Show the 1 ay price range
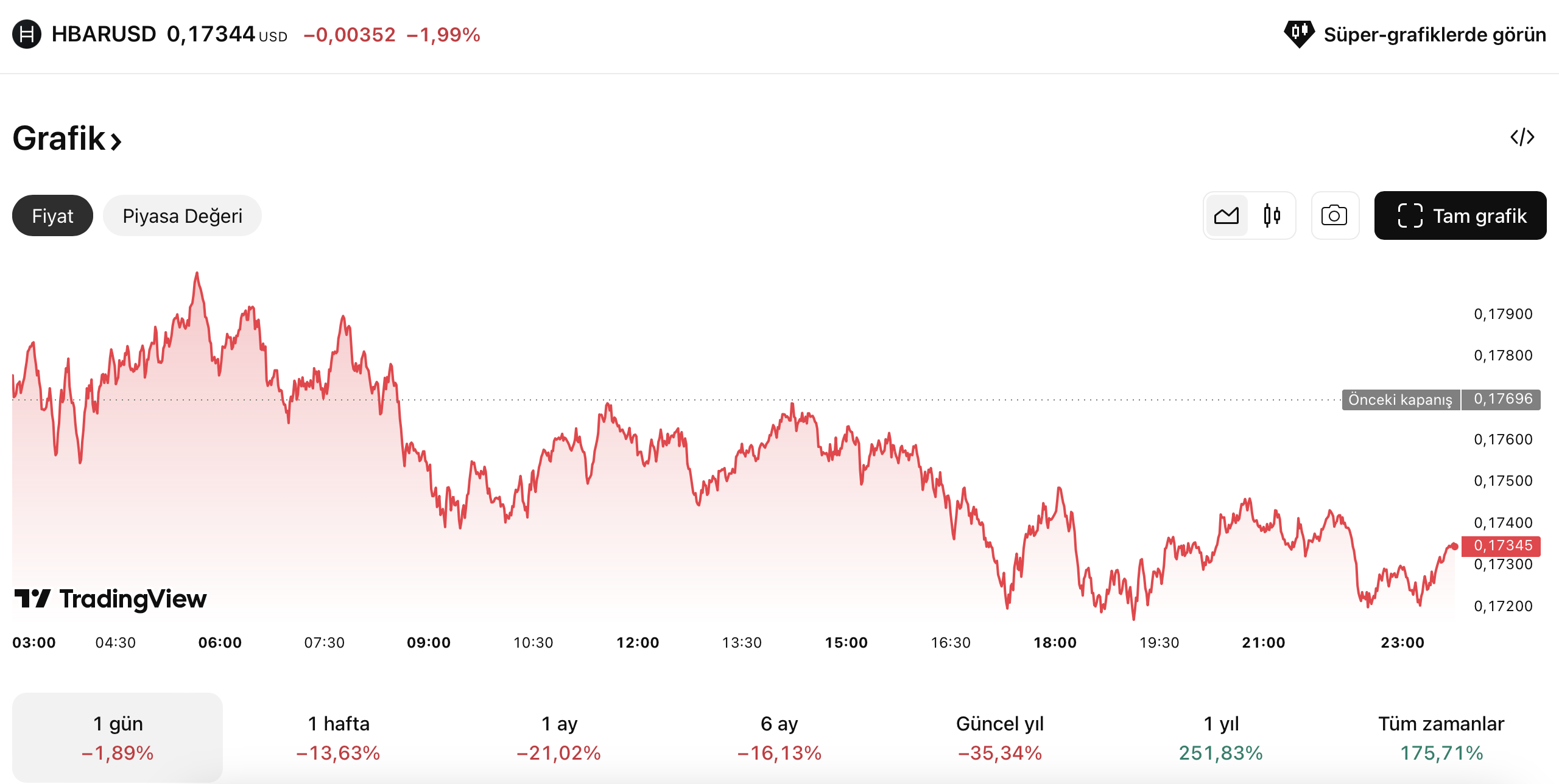The height and width of the screenshot is (784, 1559). click(559, 737)
